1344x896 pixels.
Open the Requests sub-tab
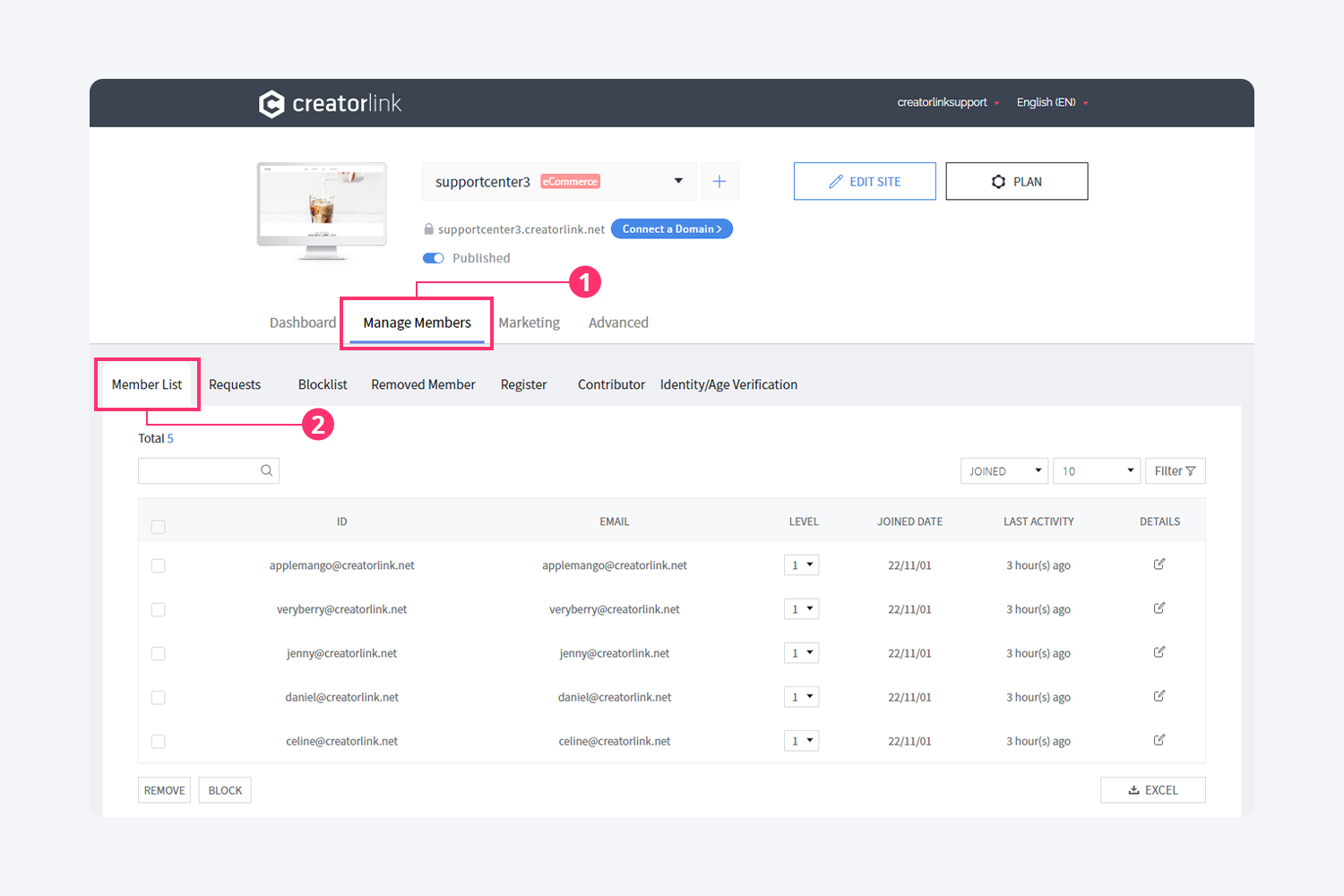click(235, 384)
